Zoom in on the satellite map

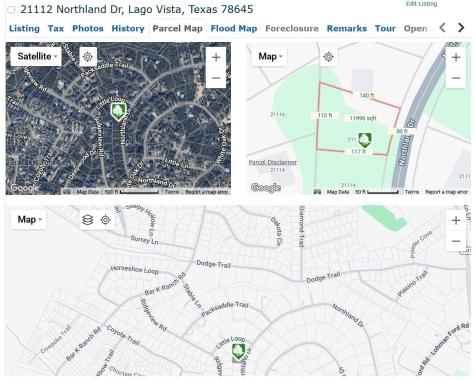[216, 57]
